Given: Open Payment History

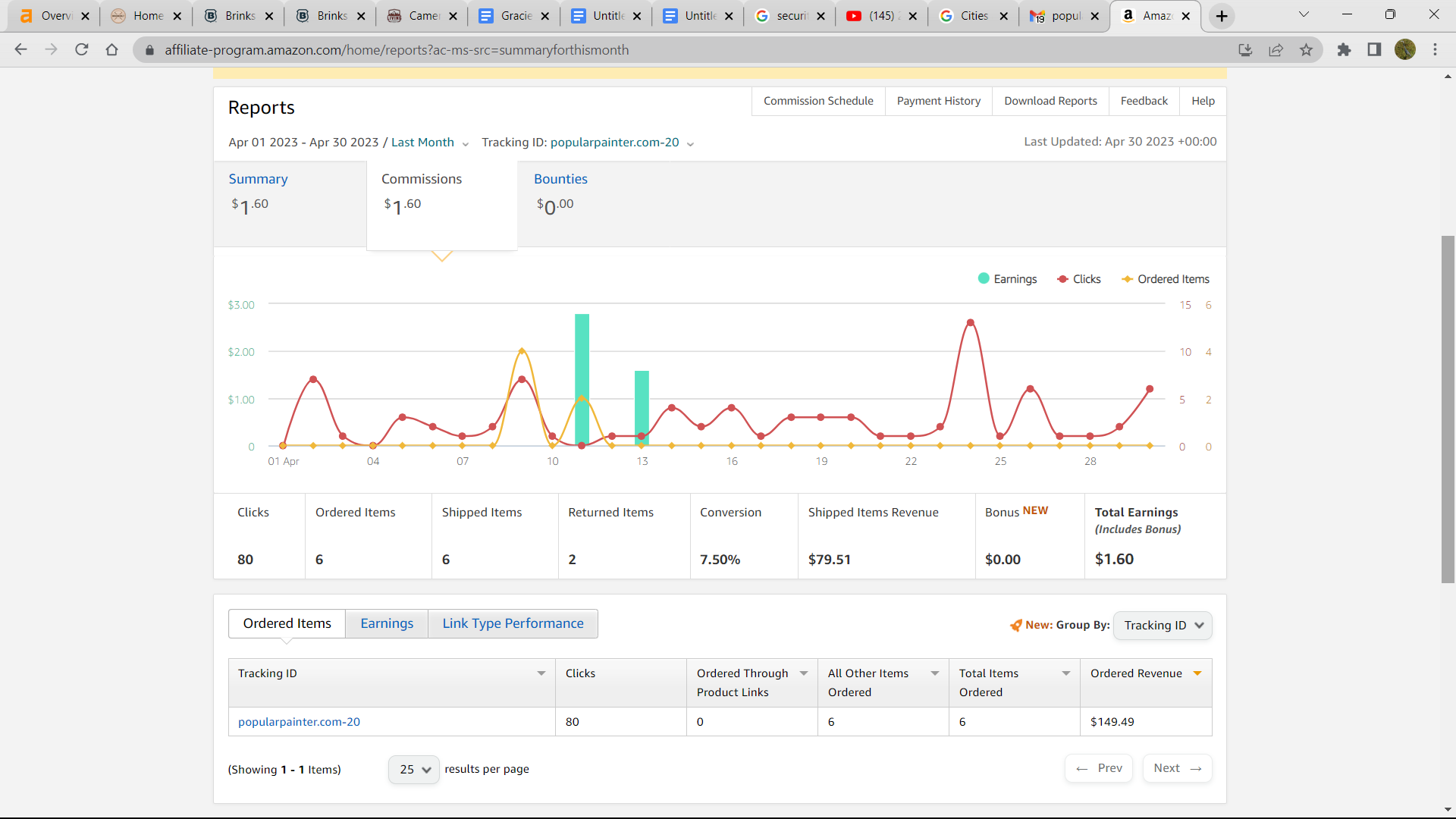Looking at the screenshot, I should 938,101.
